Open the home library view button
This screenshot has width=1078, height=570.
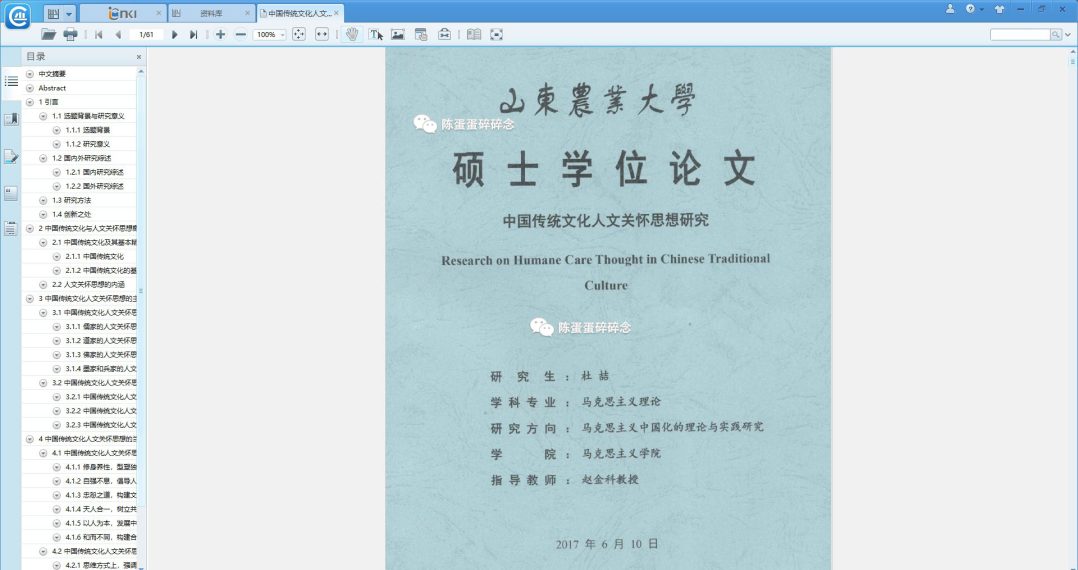coord(54,14)
